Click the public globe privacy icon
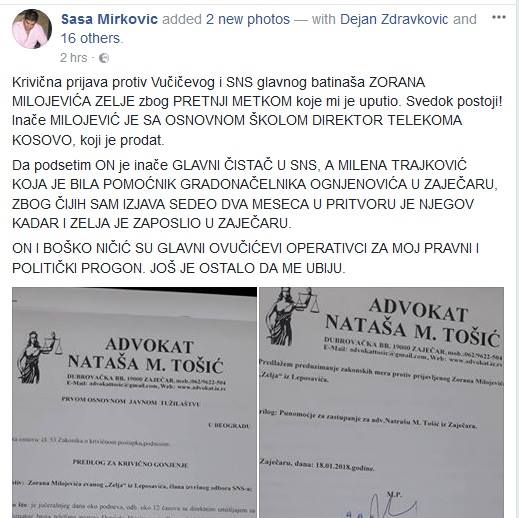 point(104,58)
